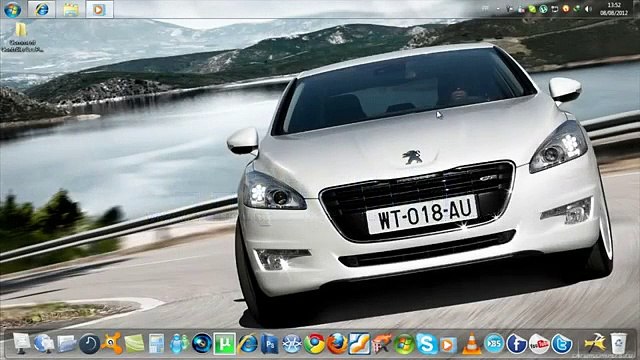Open the dark clock icon in the dock
This screenshot has width=640, height=360.
click(89, 344)
